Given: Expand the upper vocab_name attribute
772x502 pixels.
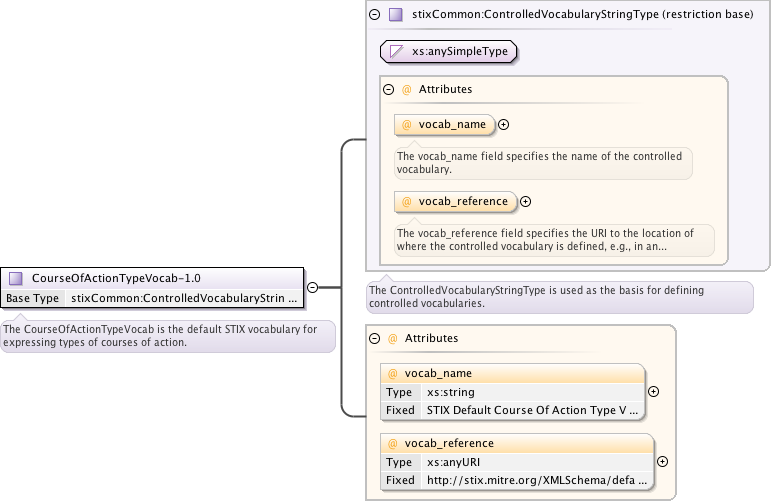Looking at the screenshot, I should (x=504, y=125).
